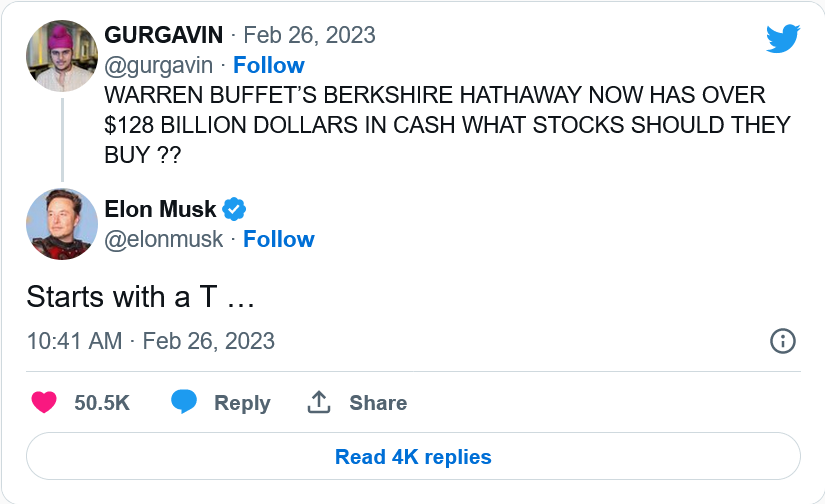Open Elon Musk's profile picture
The height and width of the screenshot is (504, 825).
coord(61,224)
